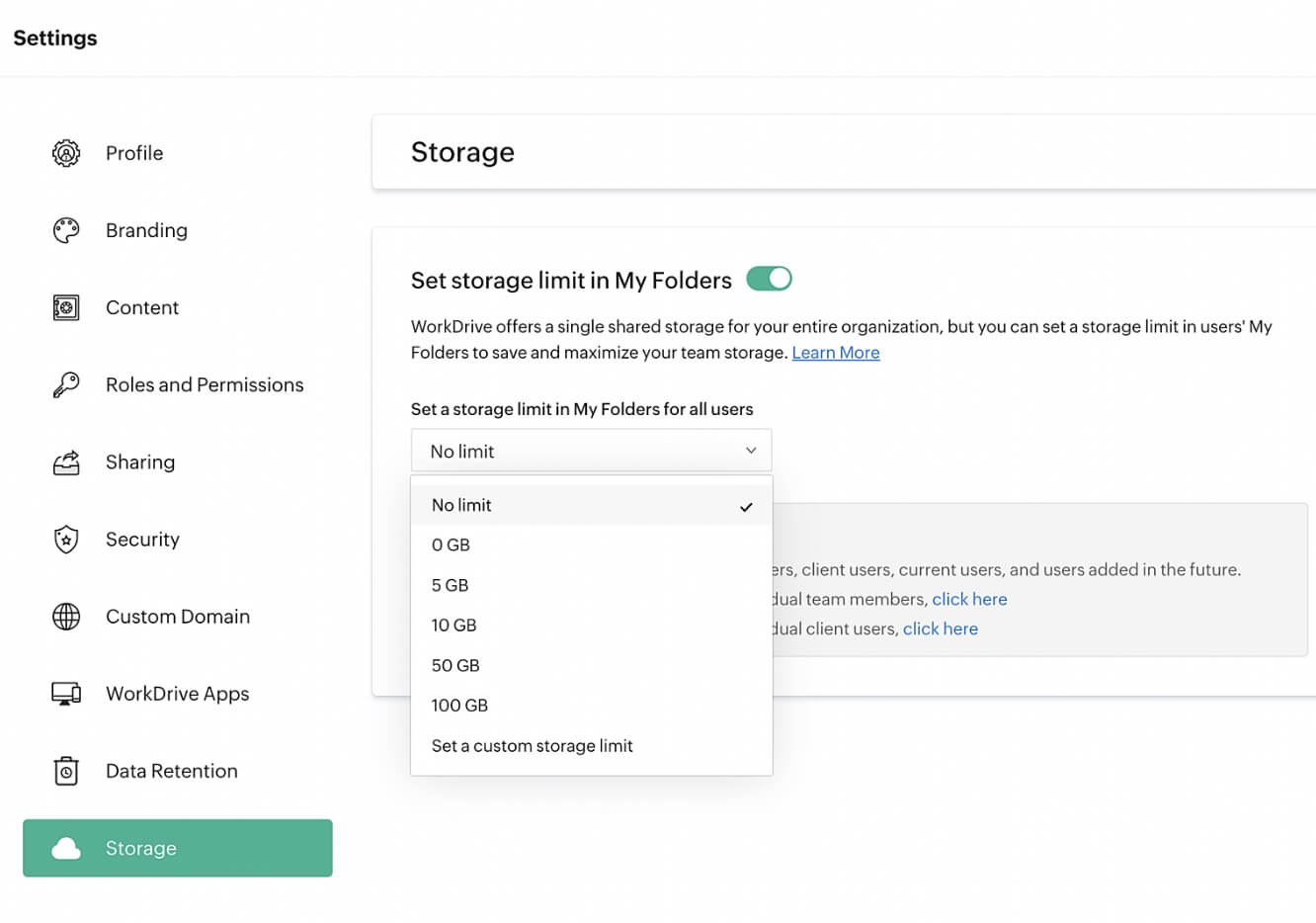Choose the 5 GB option
Viewport: 1316px width, 923px height.
pos(451,585)
